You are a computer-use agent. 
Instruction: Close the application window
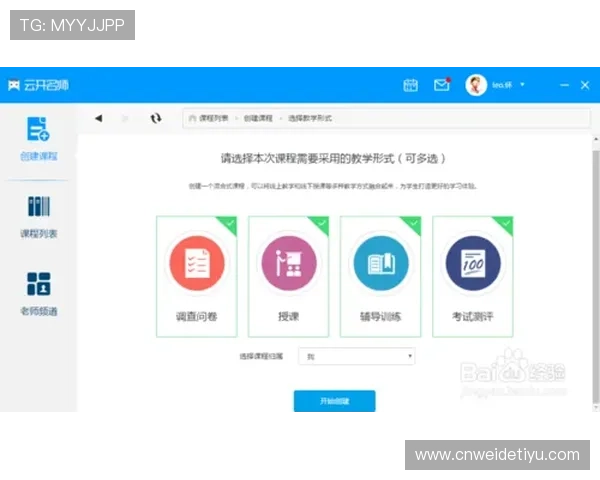point(585,85)
